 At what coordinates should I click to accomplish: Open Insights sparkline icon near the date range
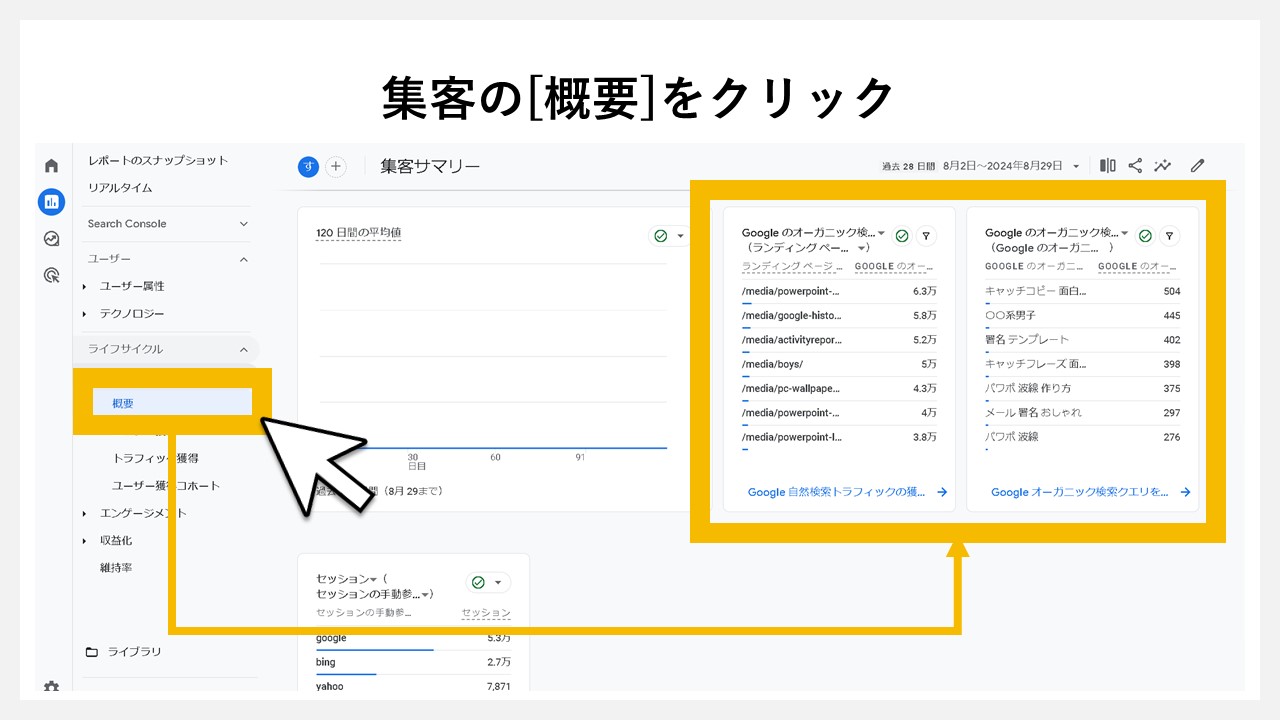1163,166
